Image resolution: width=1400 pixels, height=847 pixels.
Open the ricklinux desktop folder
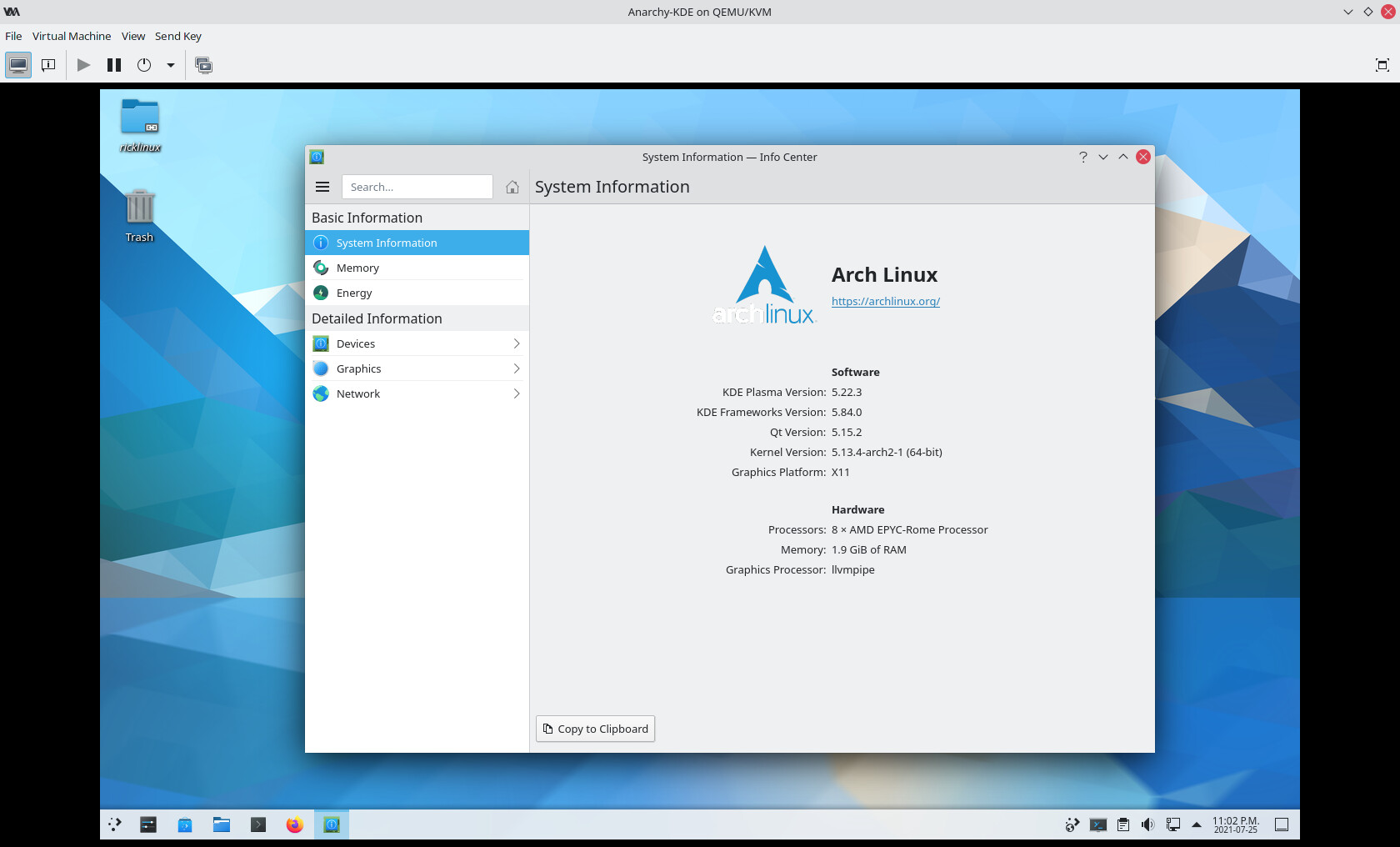140,125
